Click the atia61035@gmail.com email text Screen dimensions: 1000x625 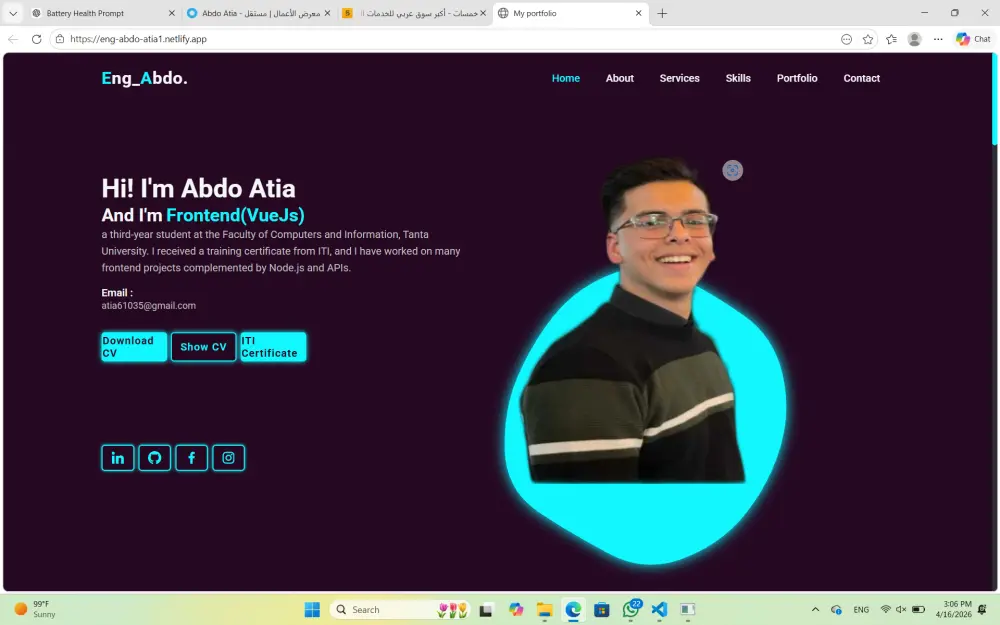(149, 305)
